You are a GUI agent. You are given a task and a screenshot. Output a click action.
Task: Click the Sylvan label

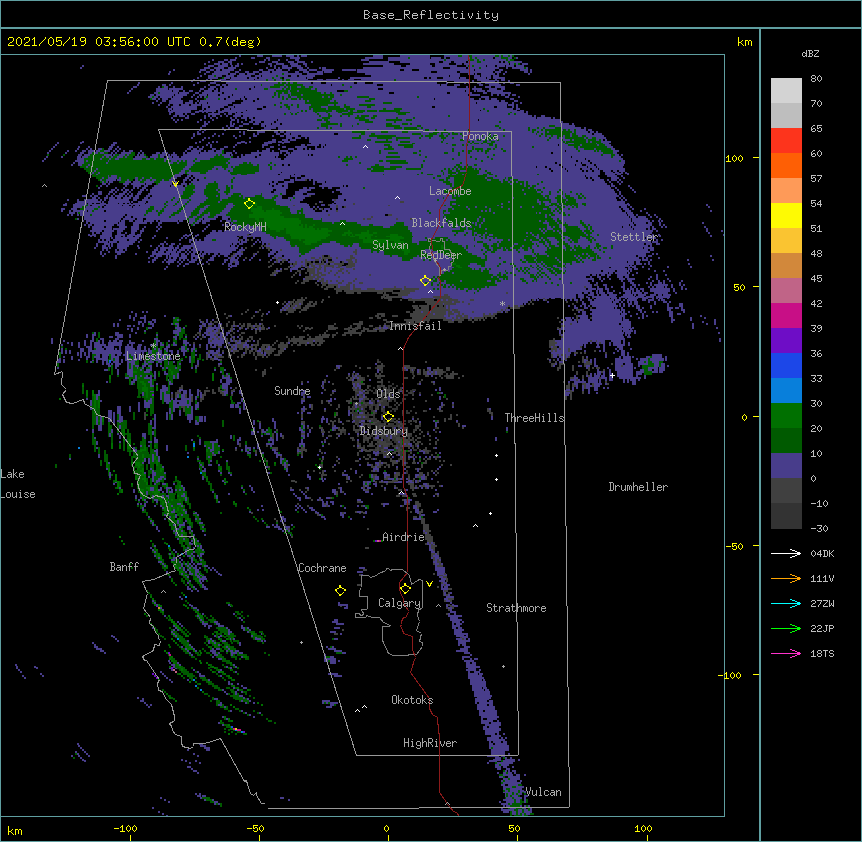pyautogui.click(x=390, y=245)
